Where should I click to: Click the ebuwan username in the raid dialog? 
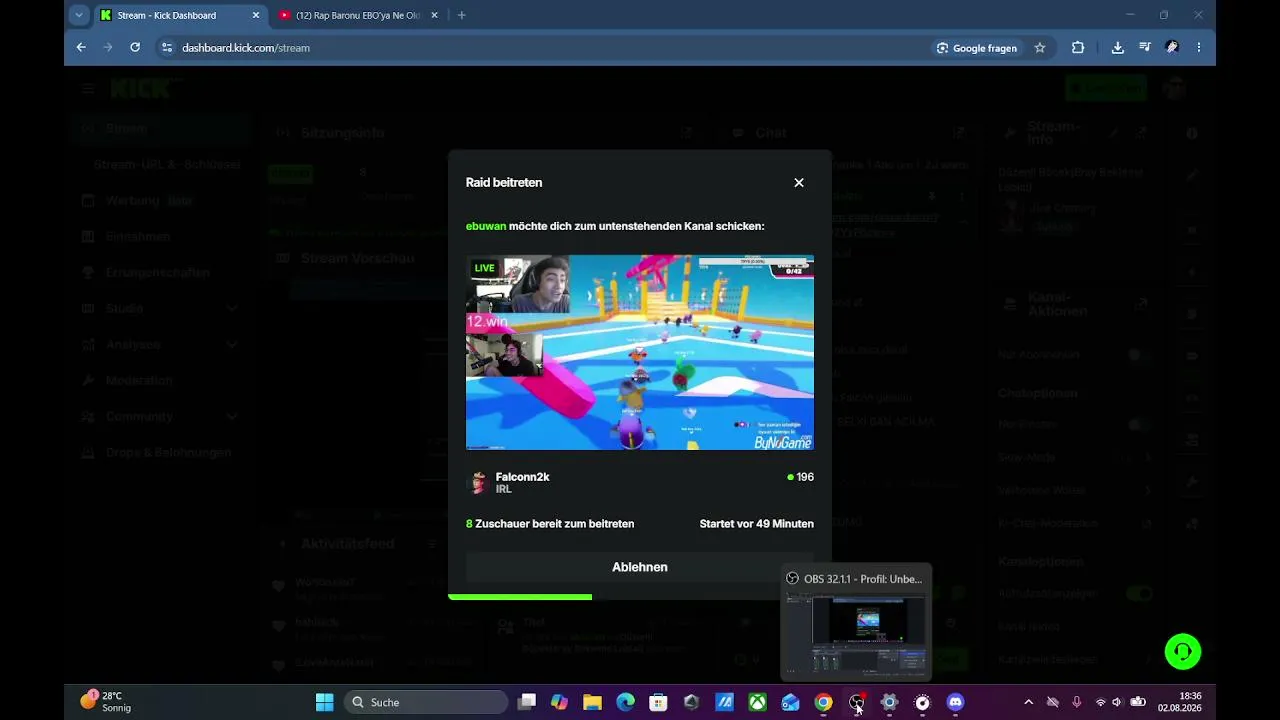point(486,226)
